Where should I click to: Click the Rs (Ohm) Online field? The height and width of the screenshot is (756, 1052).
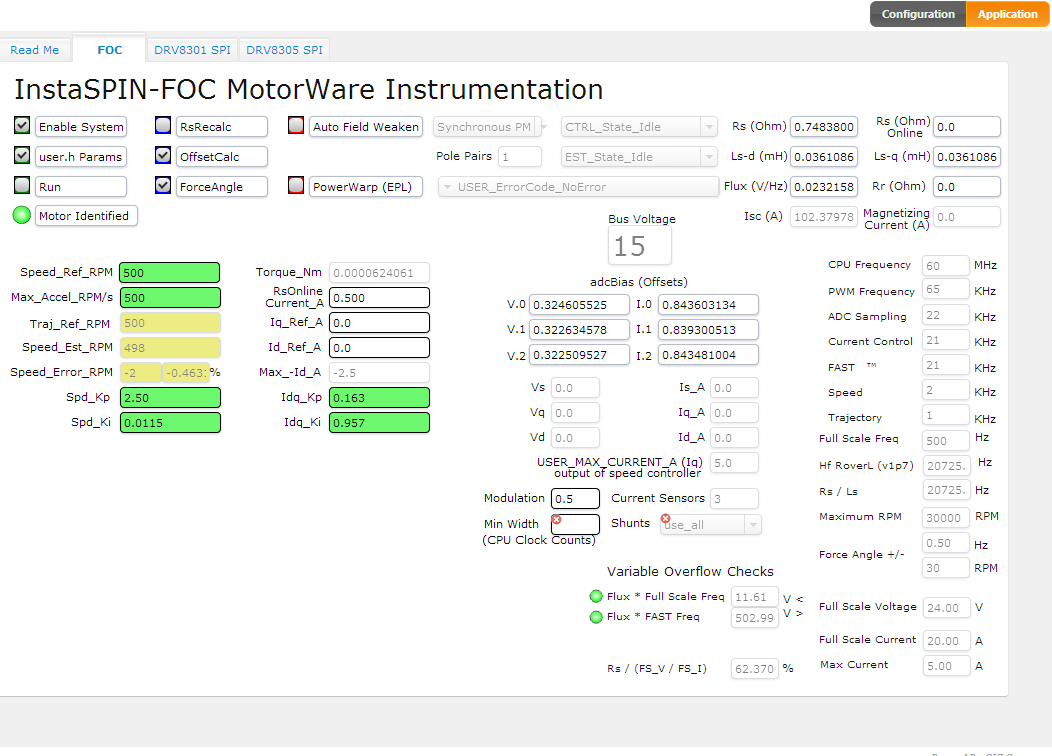(x=967, y=127)
